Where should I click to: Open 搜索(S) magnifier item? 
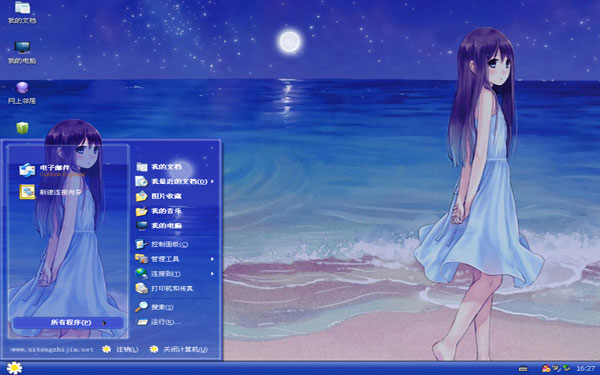pos(155,307)
